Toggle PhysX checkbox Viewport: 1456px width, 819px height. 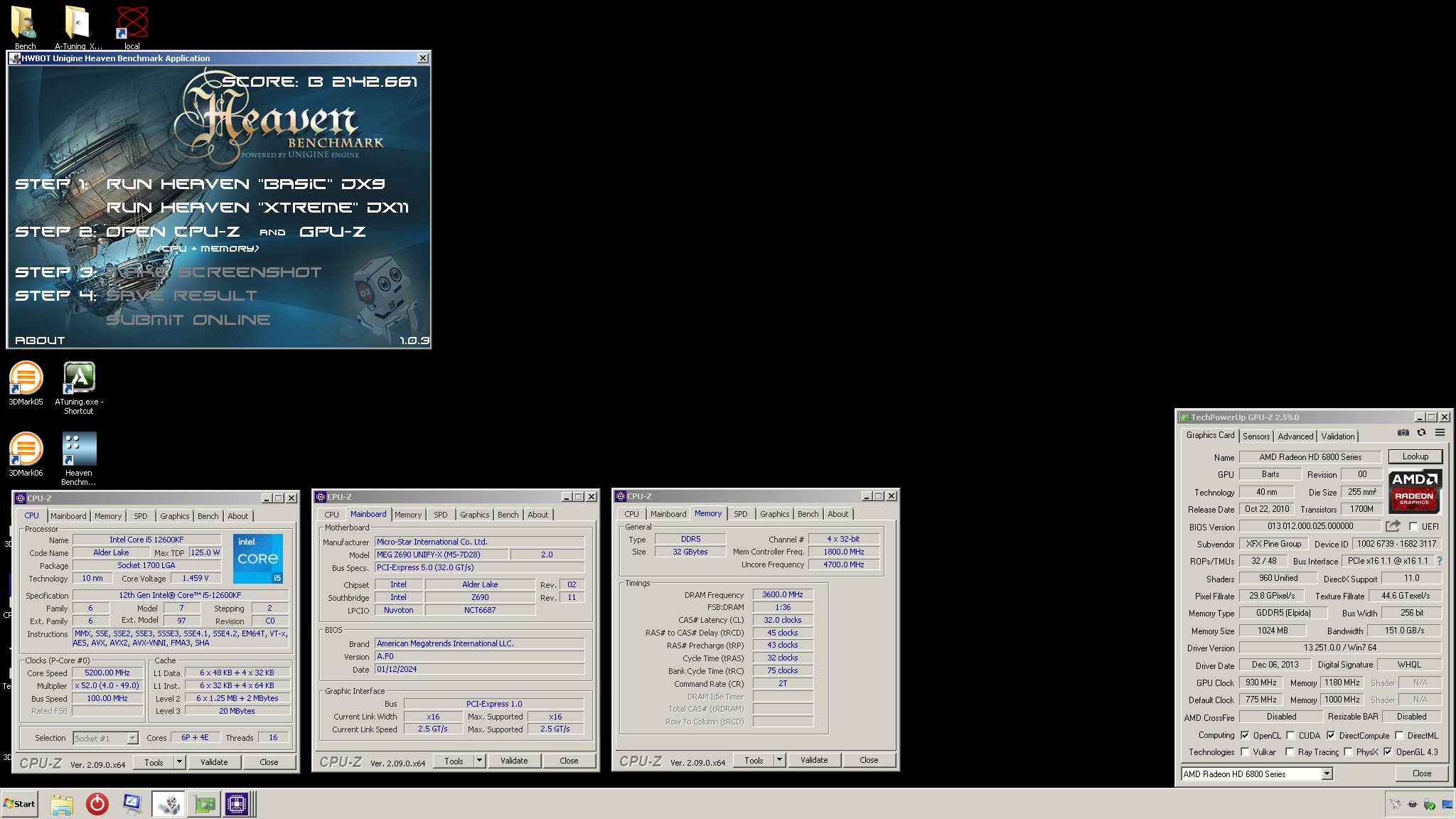click(1348, 752)
